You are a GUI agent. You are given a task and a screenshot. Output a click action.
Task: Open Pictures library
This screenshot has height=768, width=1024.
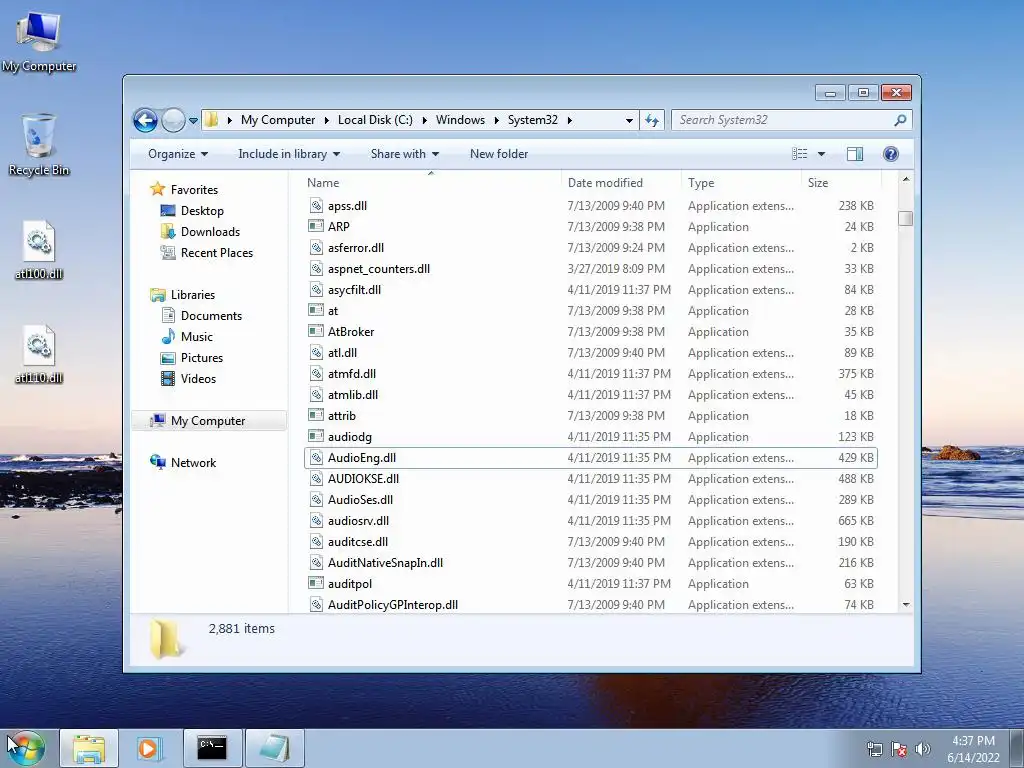[201, 358]
